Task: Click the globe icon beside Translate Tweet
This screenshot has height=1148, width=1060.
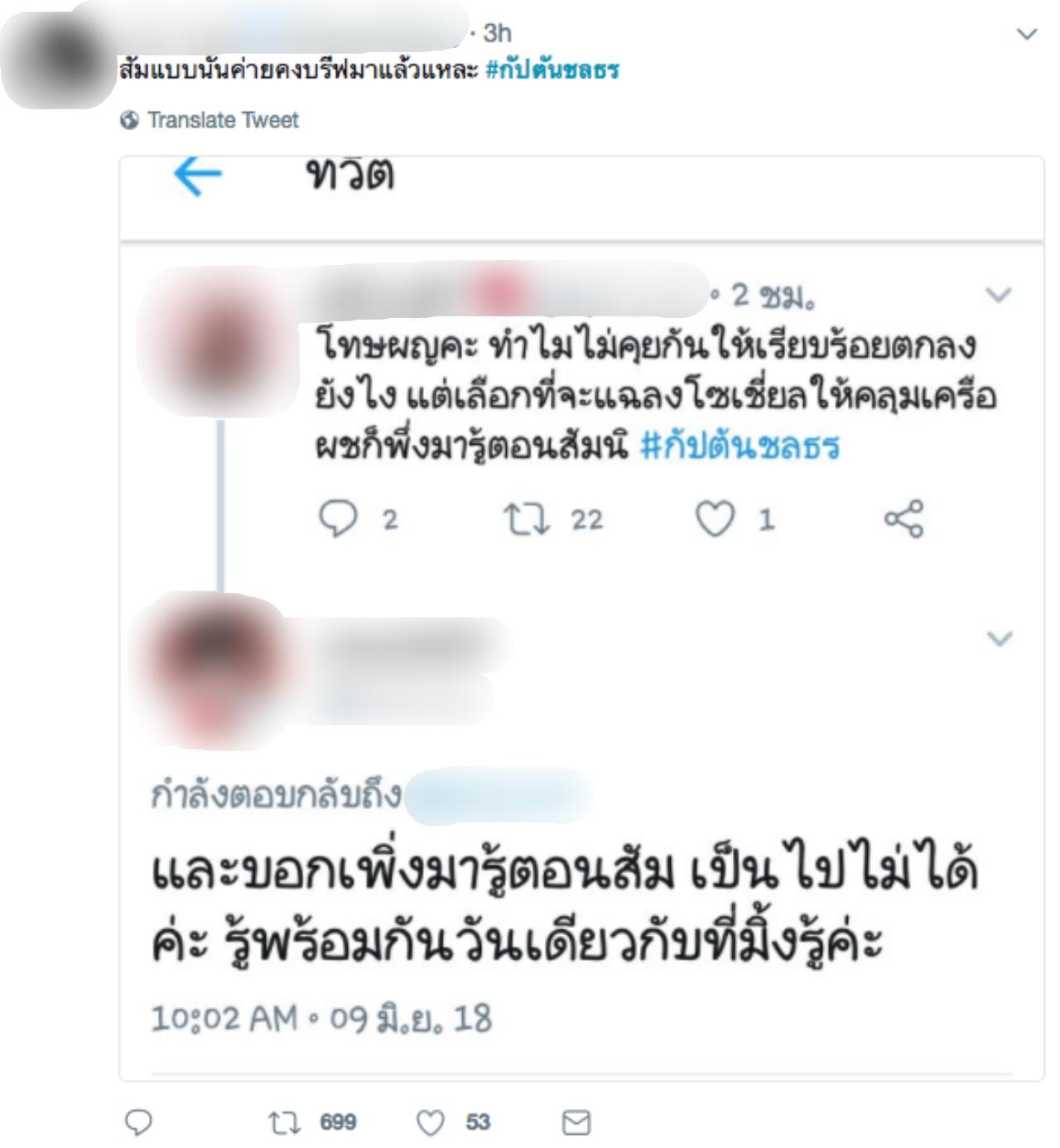Action: tap(129, 120)
